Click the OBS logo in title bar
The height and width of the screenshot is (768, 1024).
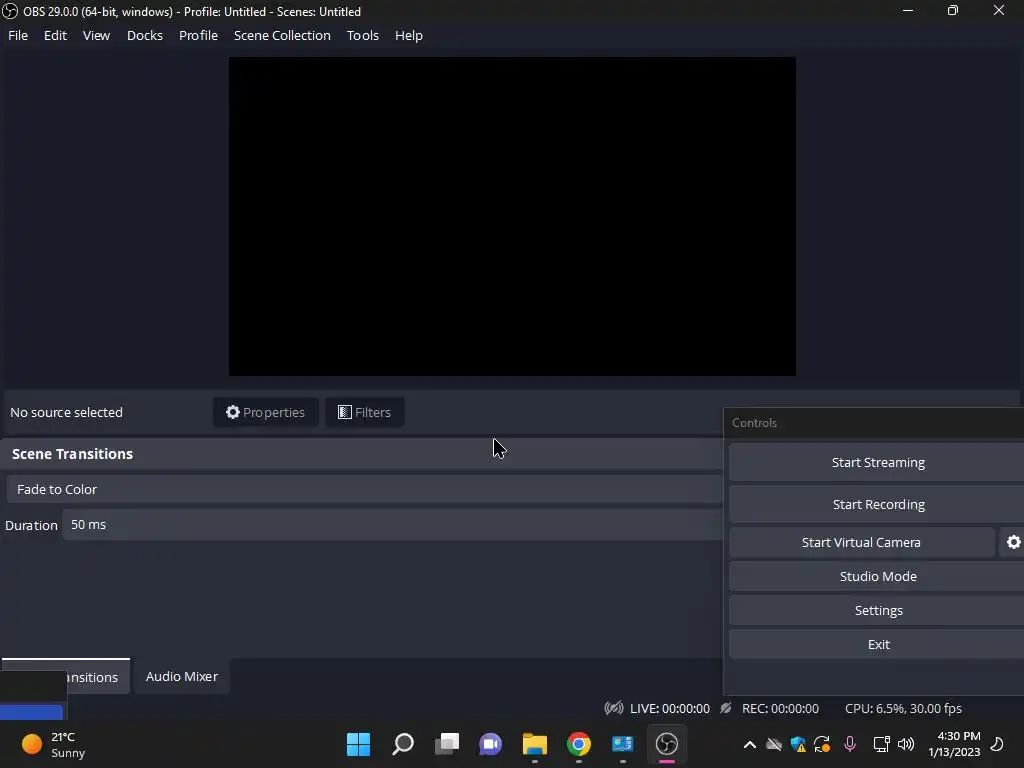10,11
